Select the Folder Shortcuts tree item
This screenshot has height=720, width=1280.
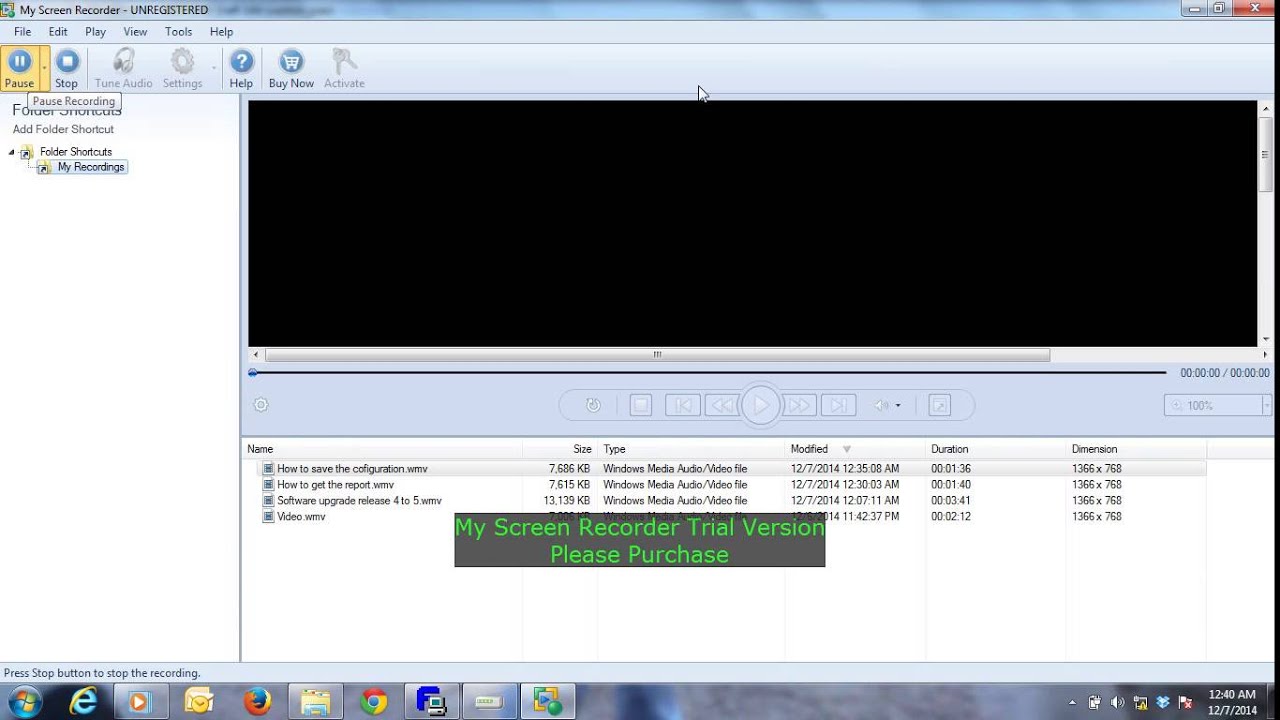(76, 152)
